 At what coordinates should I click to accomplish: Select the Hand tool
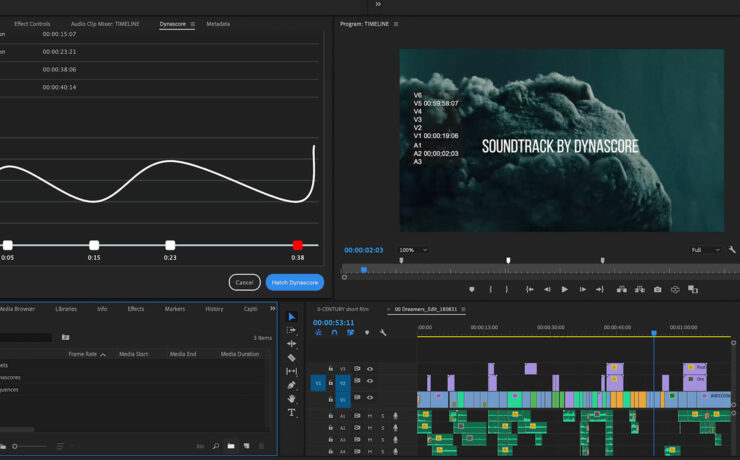pos(292,399)
